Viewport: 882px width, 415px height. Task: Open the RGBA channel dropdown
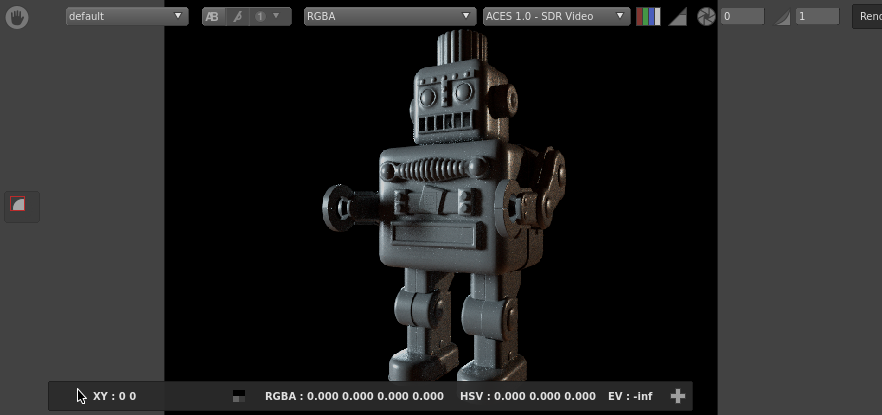pos(389,16)
